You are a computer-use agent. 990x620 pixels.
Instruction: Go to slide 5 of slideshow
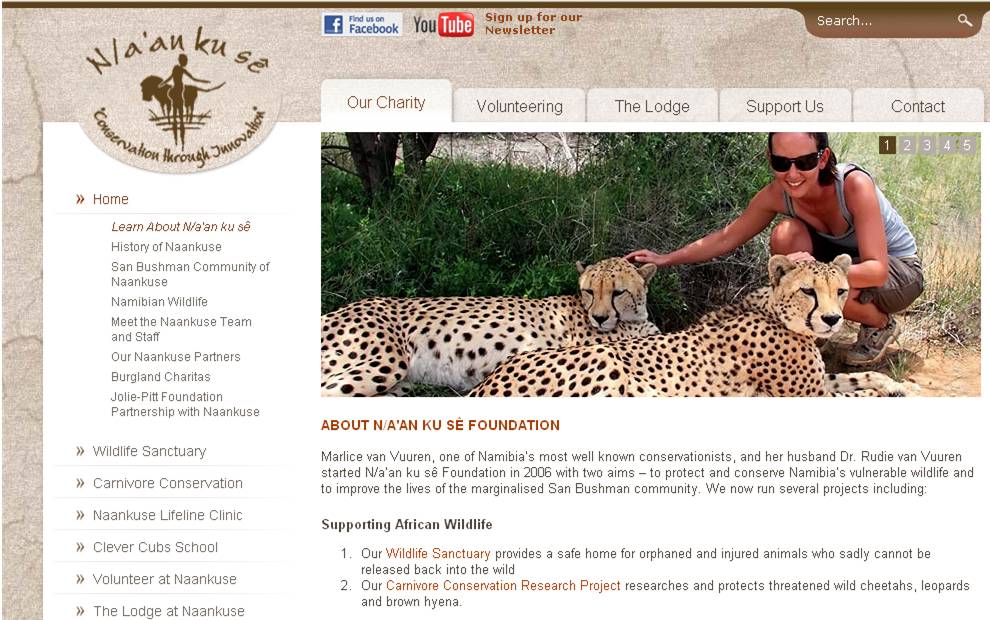[x=966, y=145]
